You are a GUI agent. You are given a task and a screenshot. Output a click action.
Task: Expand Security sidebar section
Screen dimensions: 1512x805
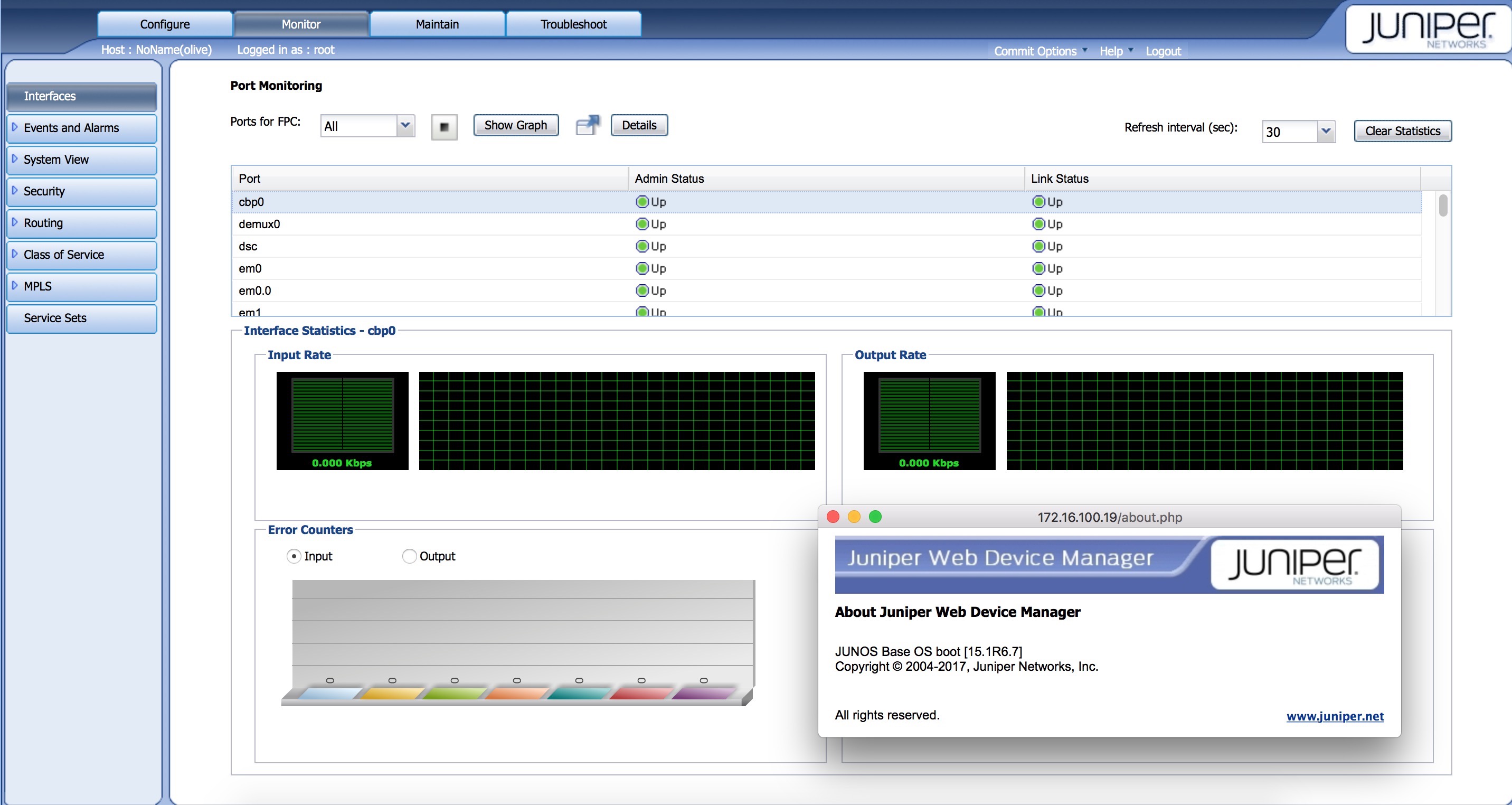click(82, 191)
